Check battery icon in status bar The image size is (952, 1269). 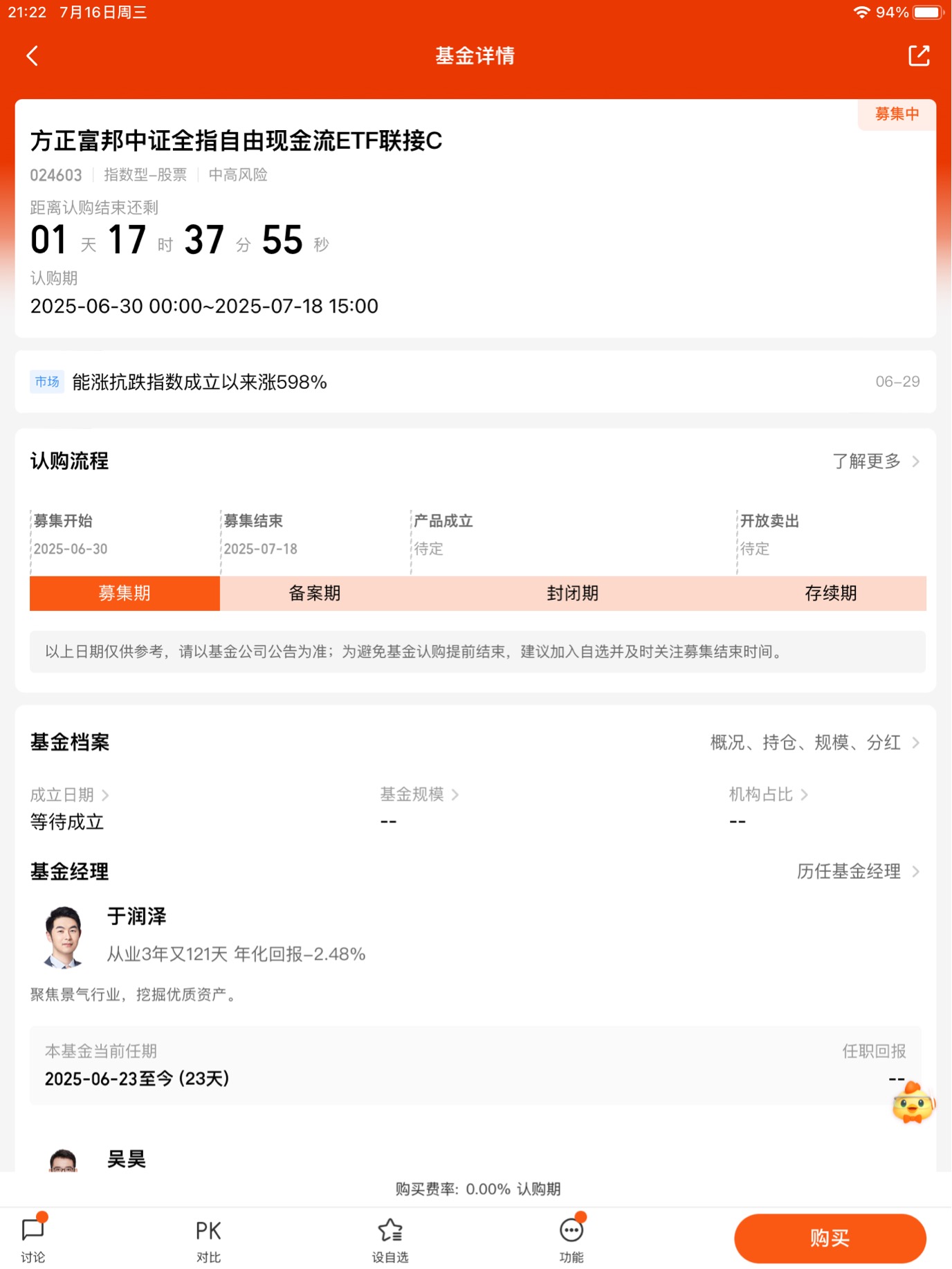tap(928, 12)
